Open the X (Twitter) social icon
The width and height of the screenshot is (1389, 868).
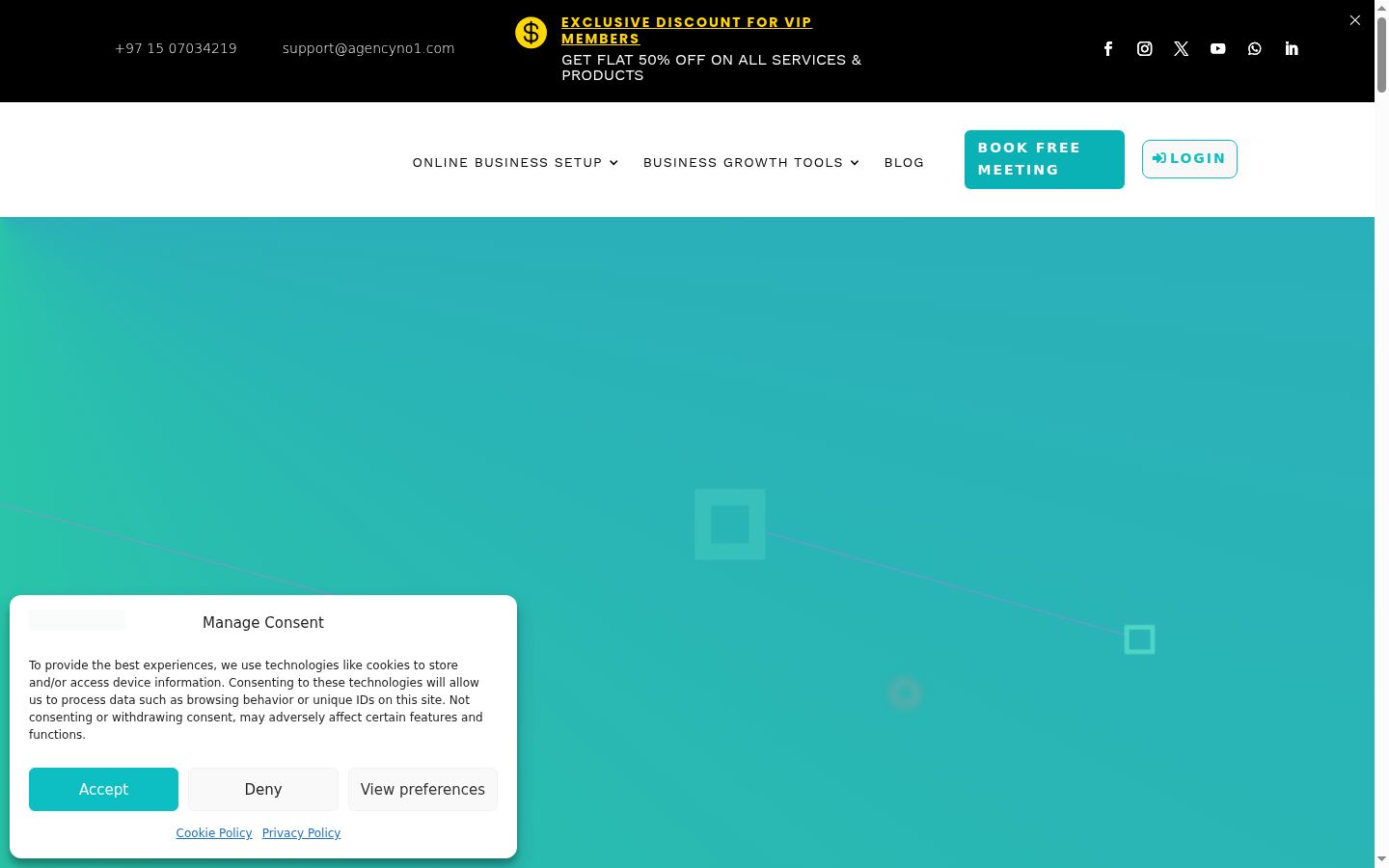[1182, 48]
